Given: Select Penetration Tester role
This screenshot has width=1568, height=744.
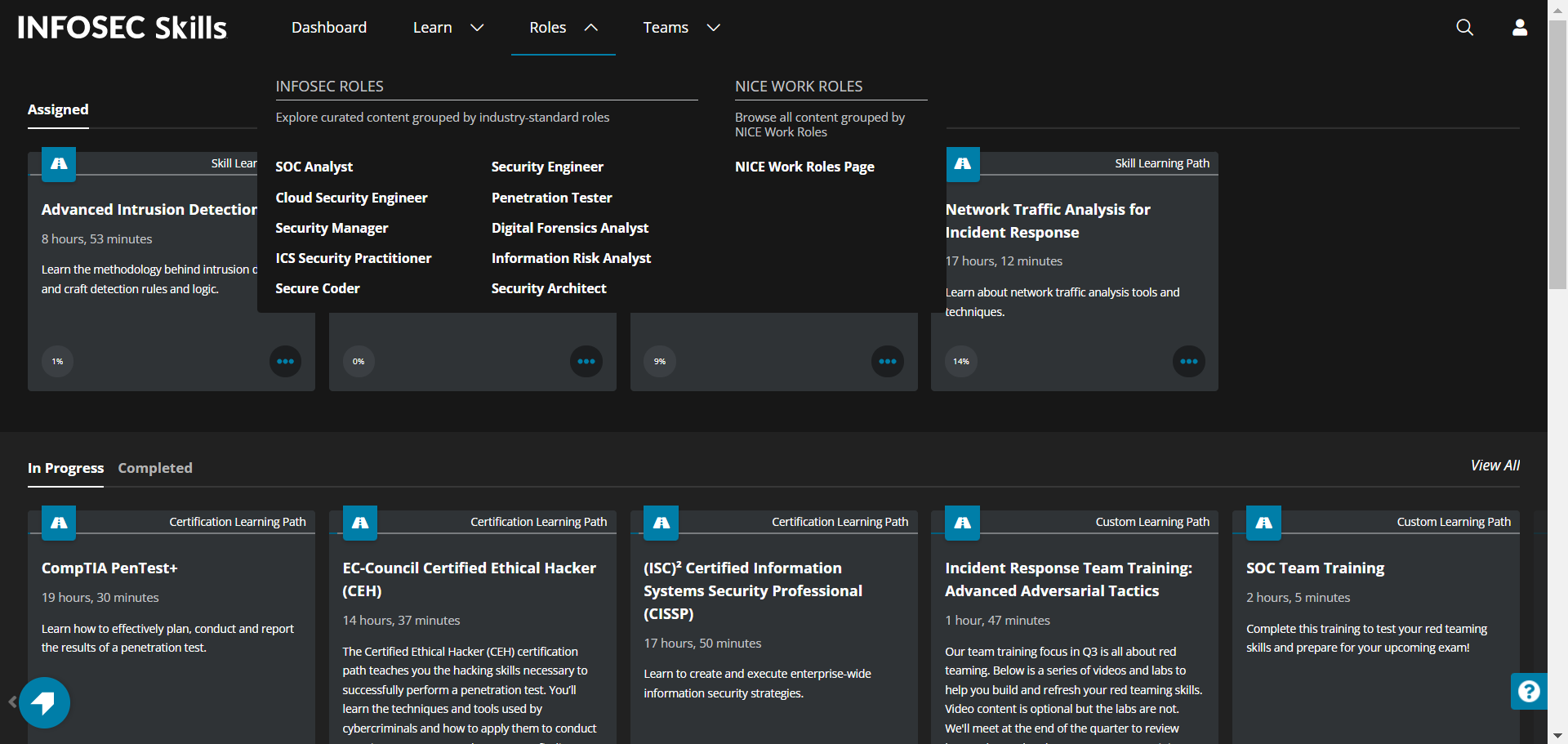Looking at the screenshot, I should click(x=551, y=198).
